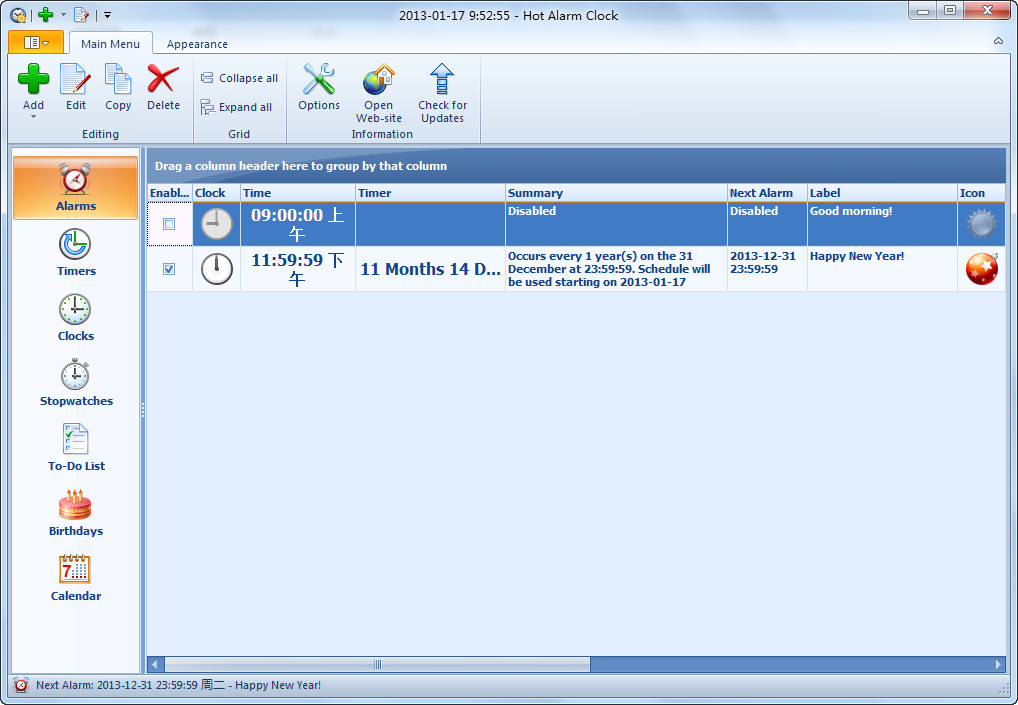Click the horizontal scrollbar thumb
Screen dimensions: 1018x705
click(377, 664)
